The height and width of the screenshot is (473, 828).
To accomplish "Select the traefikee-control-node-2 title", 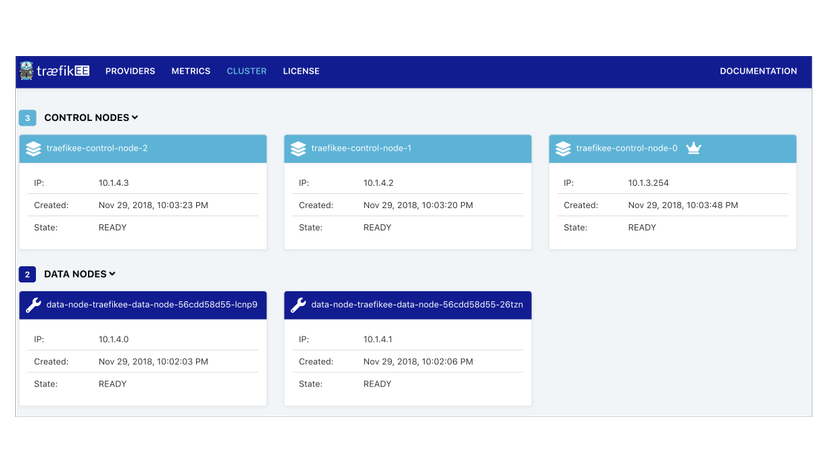I will pyautogui.click(x=97, y=148).
